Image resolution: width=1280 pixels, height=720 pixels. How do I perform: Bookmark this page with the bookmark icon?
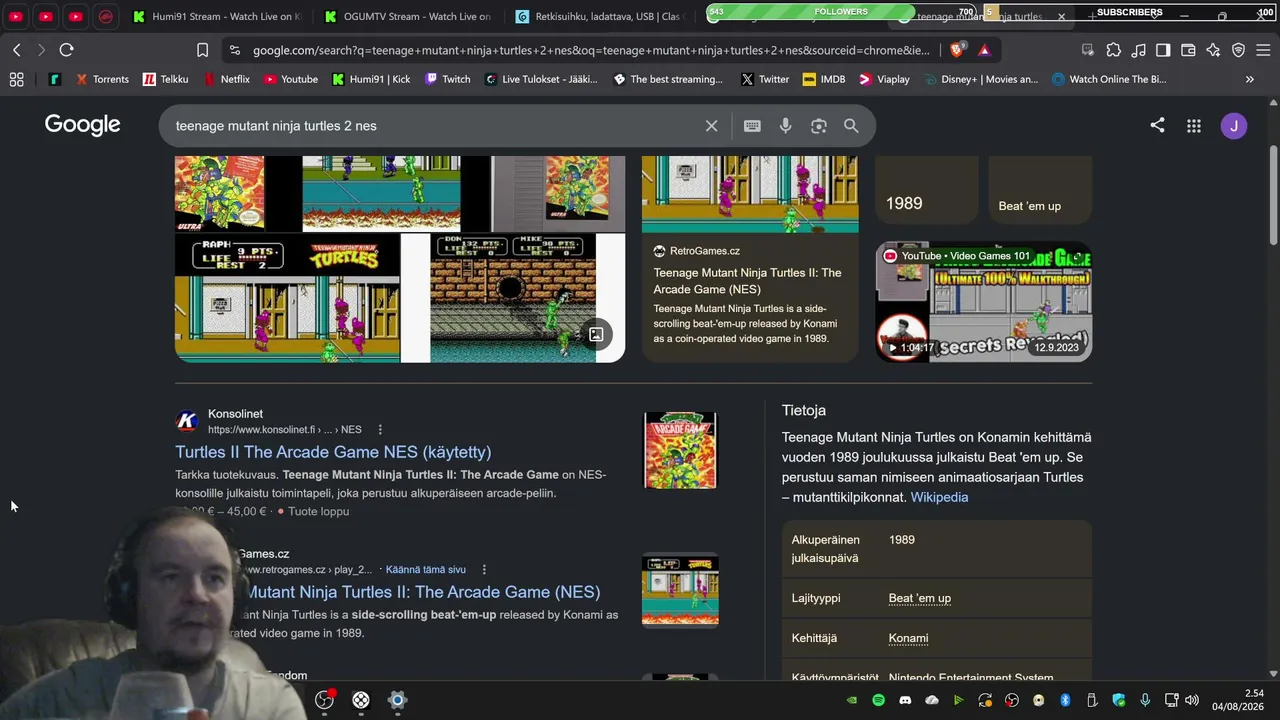202,50
